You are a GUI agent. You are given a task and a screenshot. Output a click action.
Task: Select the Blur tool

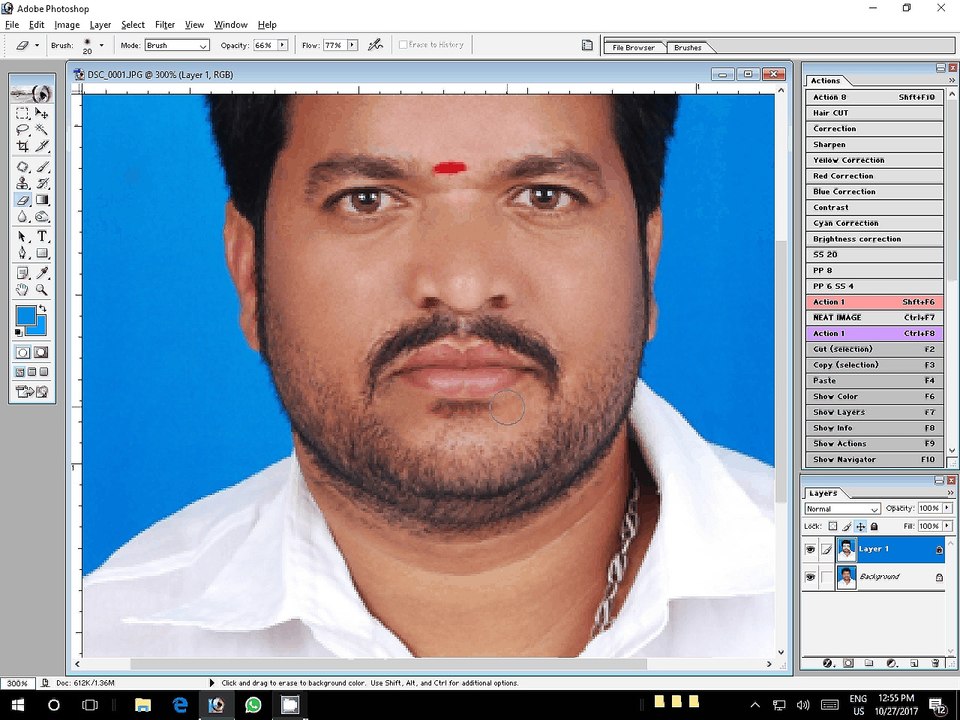point(23,216)
